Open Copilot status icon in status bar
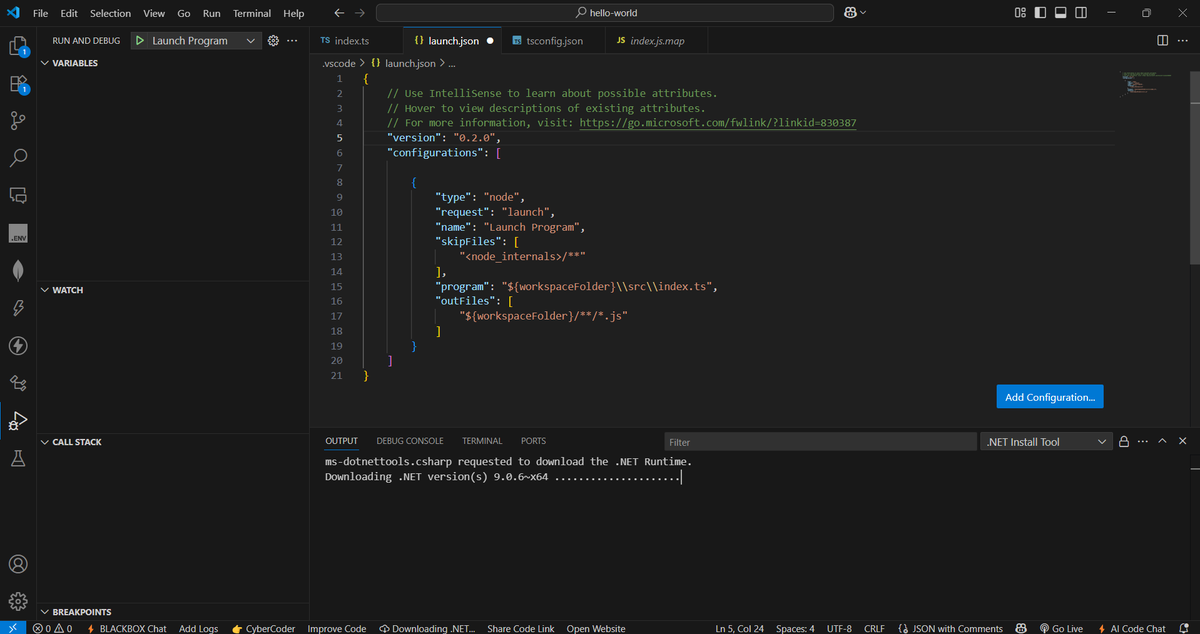 pyautogui.click(x=1021, y=628)
